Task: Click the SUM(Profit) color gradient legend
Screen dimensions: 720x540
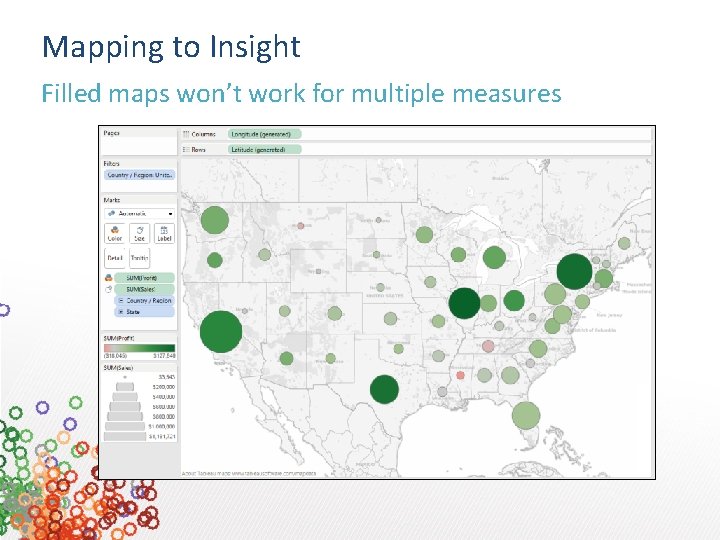Action: (140, 348)
